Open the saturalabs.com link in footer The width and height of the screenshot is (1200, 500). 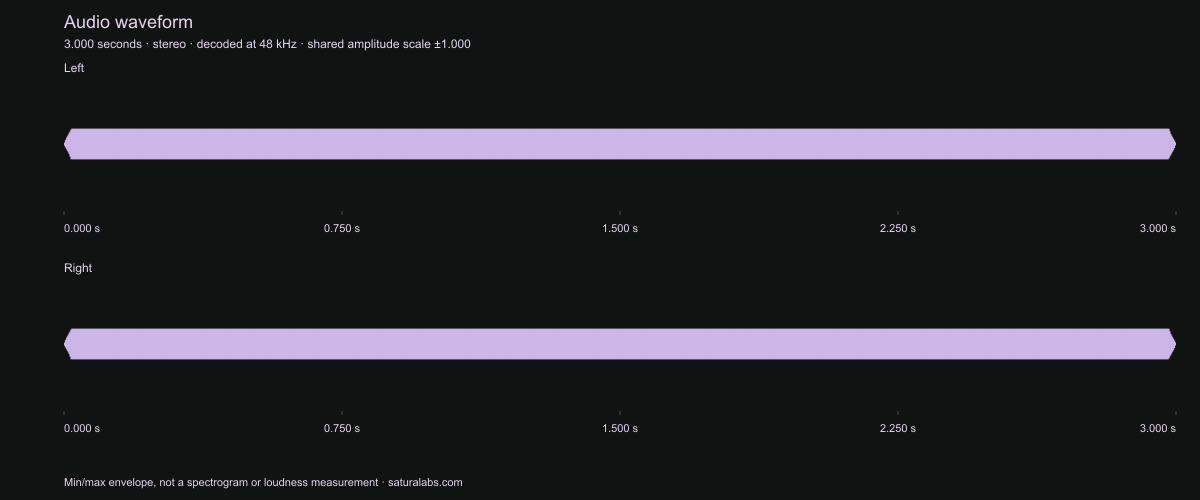(x=424, y=482)
